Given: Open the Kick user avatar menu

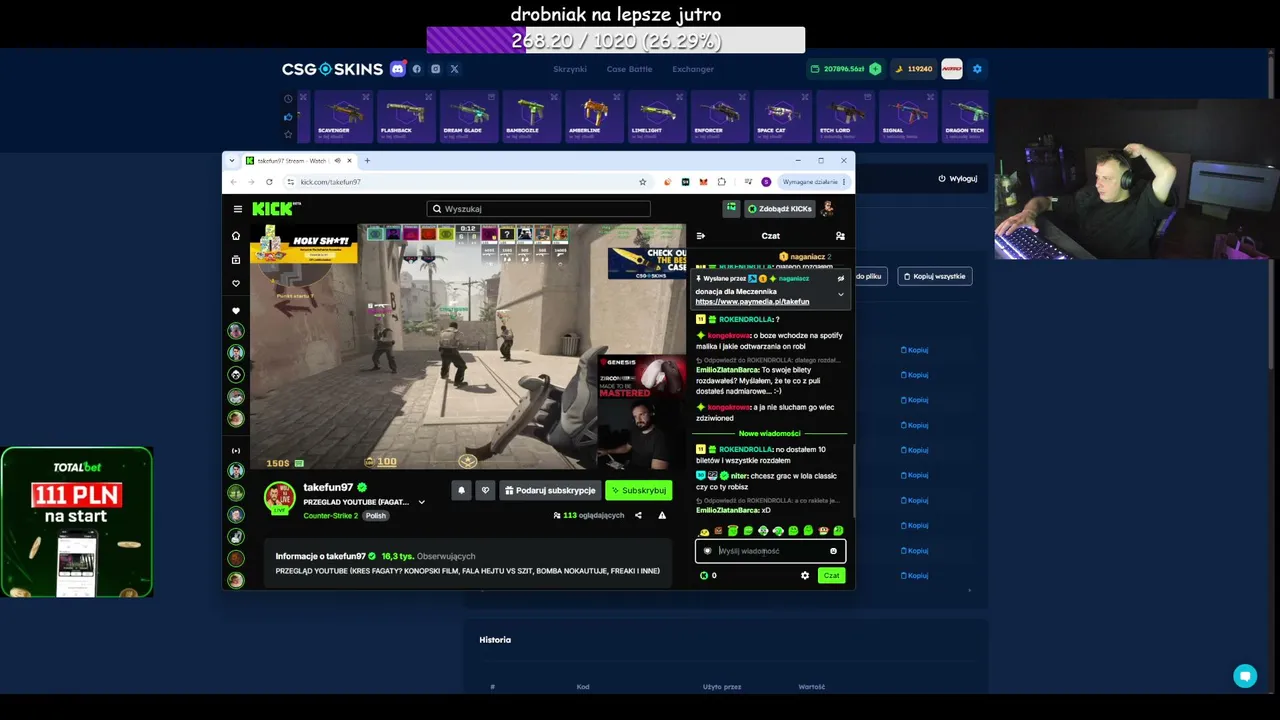Looking at the screenshot, I should pyautogui.click(x=828, y=209).
